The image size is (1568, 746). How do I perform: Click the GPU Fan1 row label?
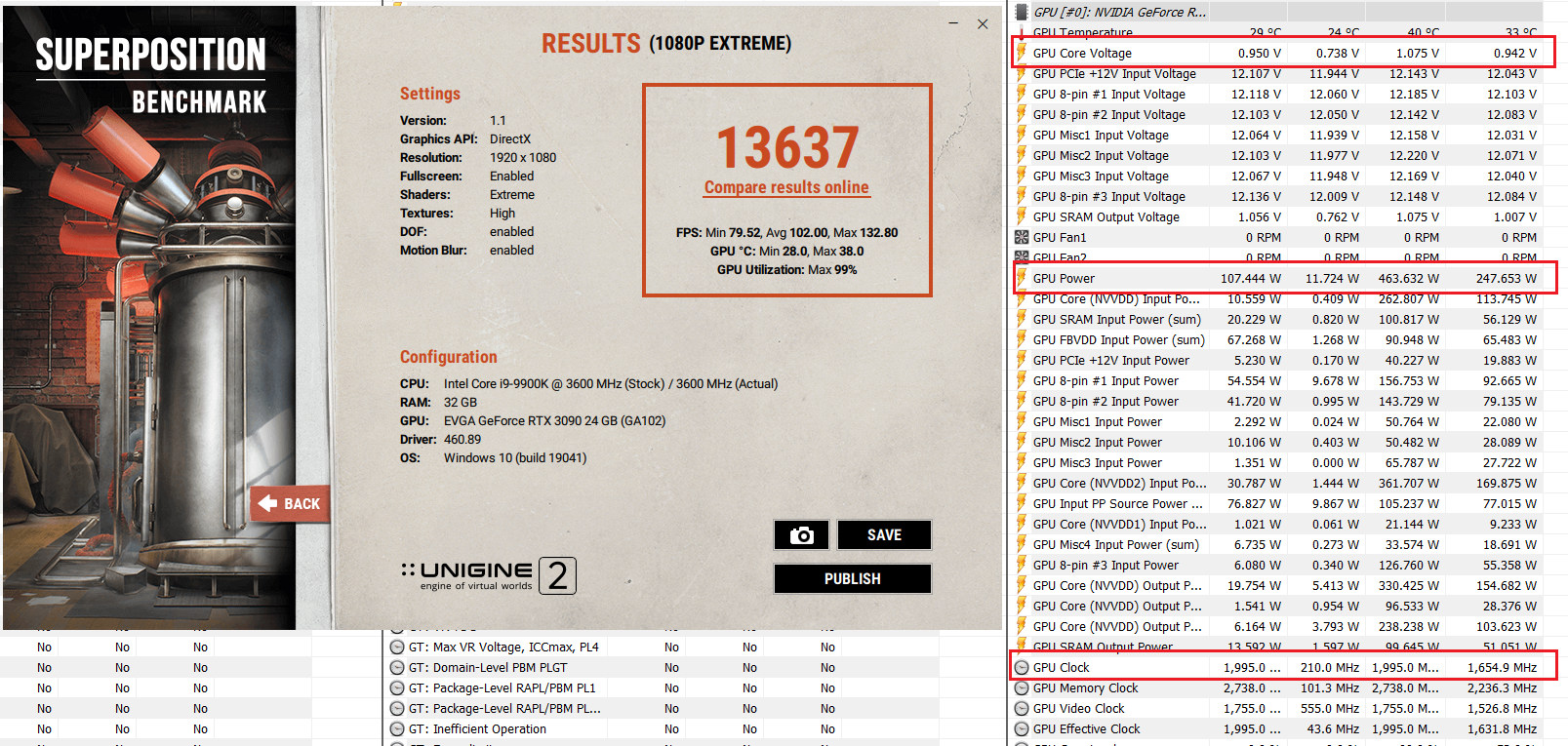pos(1059,237)
